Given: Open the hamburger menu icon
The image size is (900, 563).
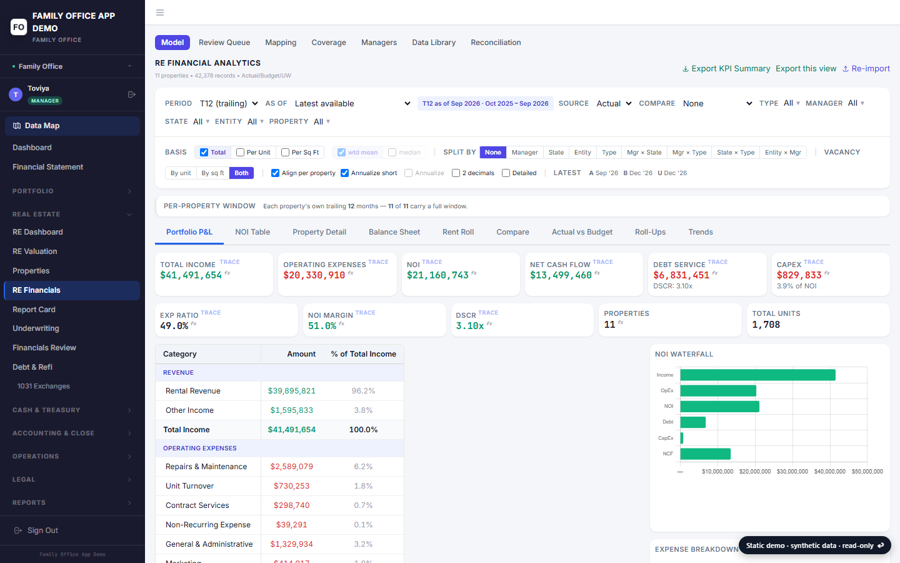Looking at the screenshot, I should pyautogui.click(x=160, y=13).
